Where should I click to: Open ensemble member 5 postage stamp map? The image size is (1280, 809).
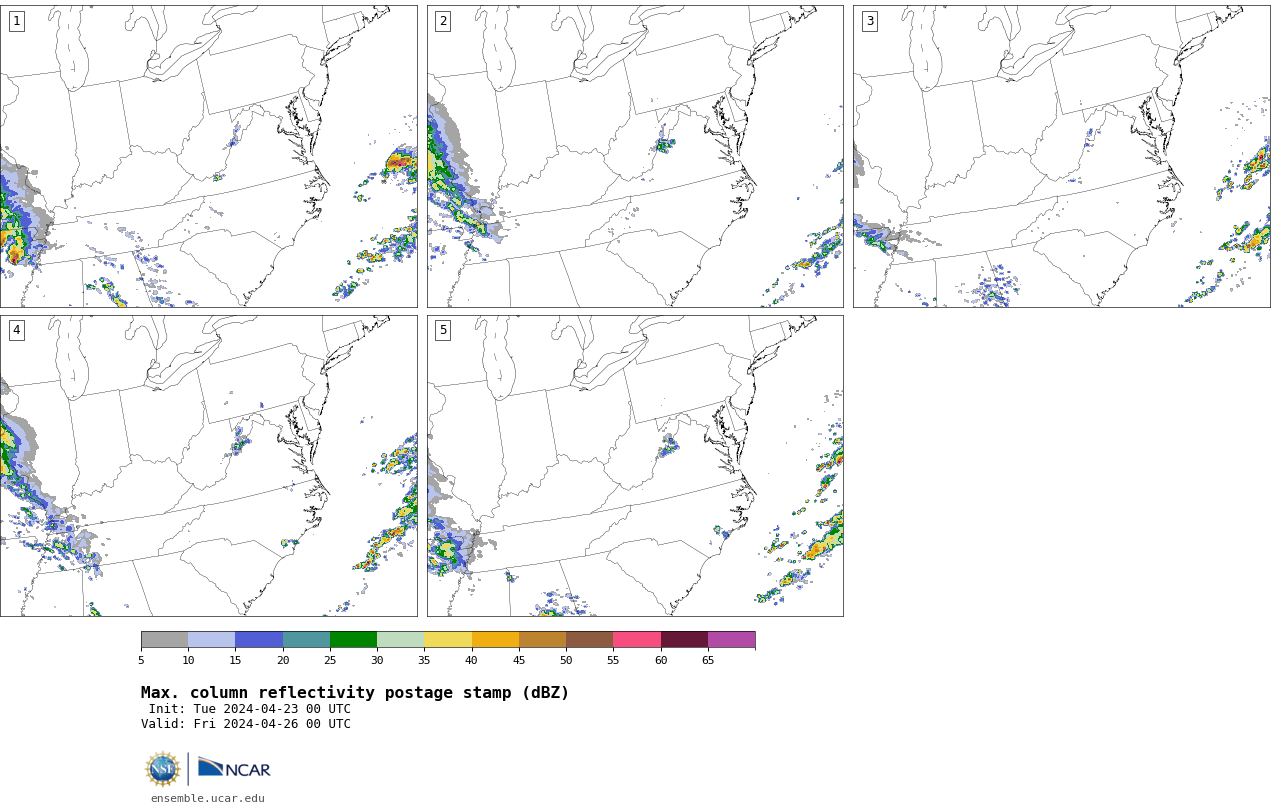coord(635,466)
